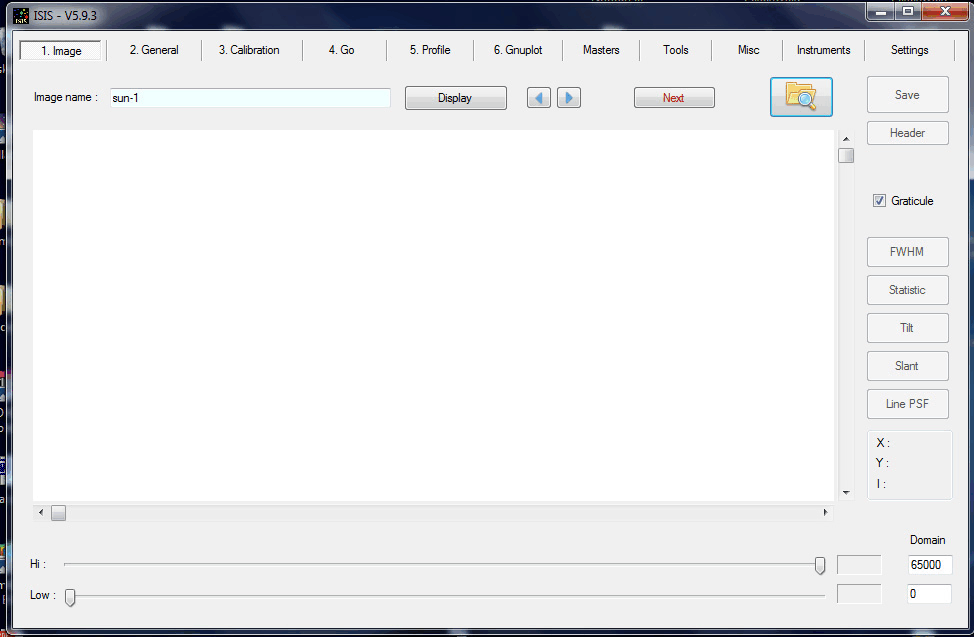Viewport: 974px width, 637px height.
Task: Click the Statistic button
Action: [908, 290]
